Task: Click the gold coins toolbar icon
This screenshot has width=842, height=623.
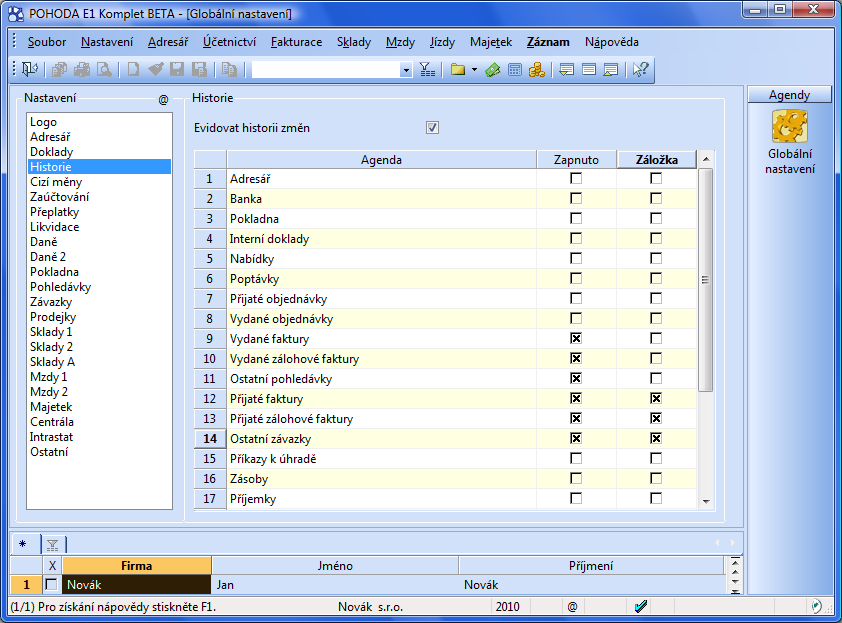Action: [536, 69]
